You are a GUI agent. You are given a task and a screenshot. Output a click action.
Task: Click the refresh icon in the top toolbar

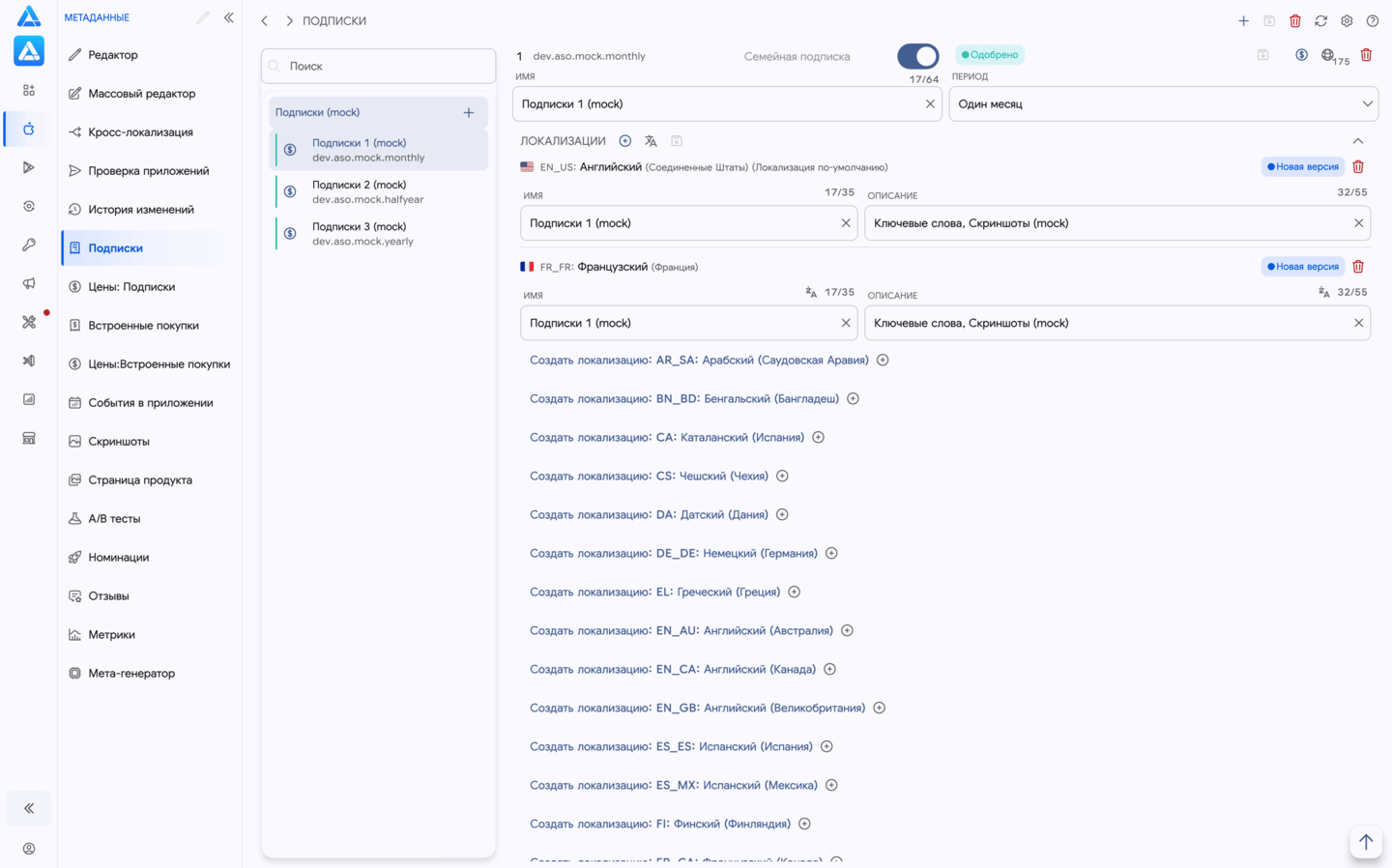click(x=1320, y=21)
